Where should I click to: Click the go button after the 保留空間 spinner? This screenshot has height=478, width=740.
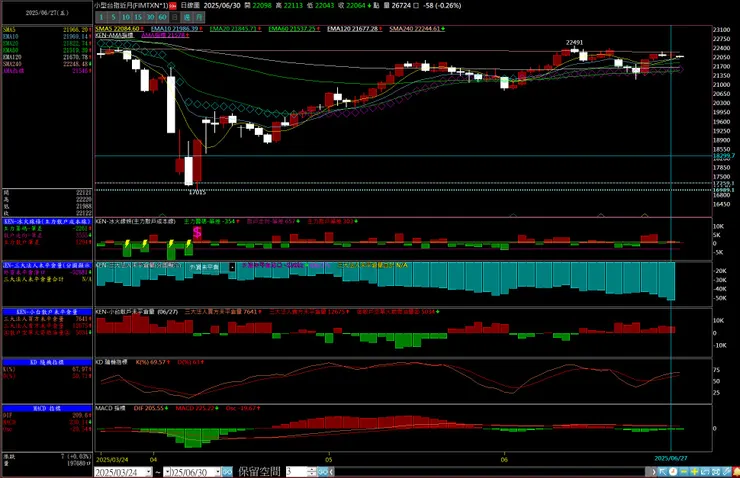[322, 471]
